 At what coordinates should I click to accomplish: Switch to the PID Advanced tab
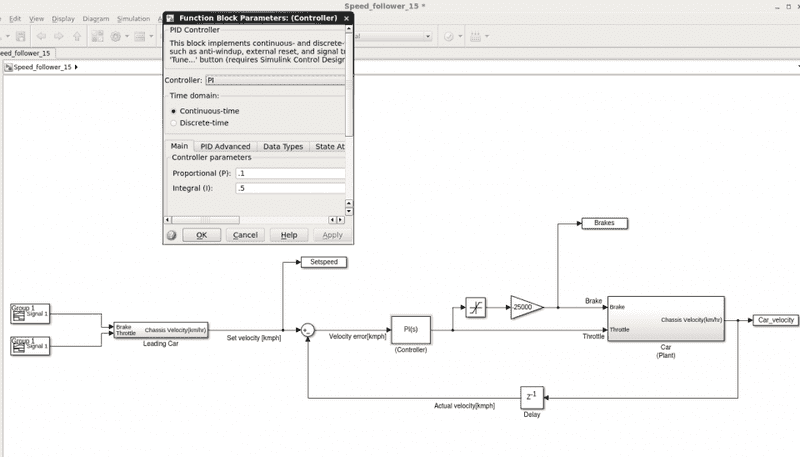225,147
